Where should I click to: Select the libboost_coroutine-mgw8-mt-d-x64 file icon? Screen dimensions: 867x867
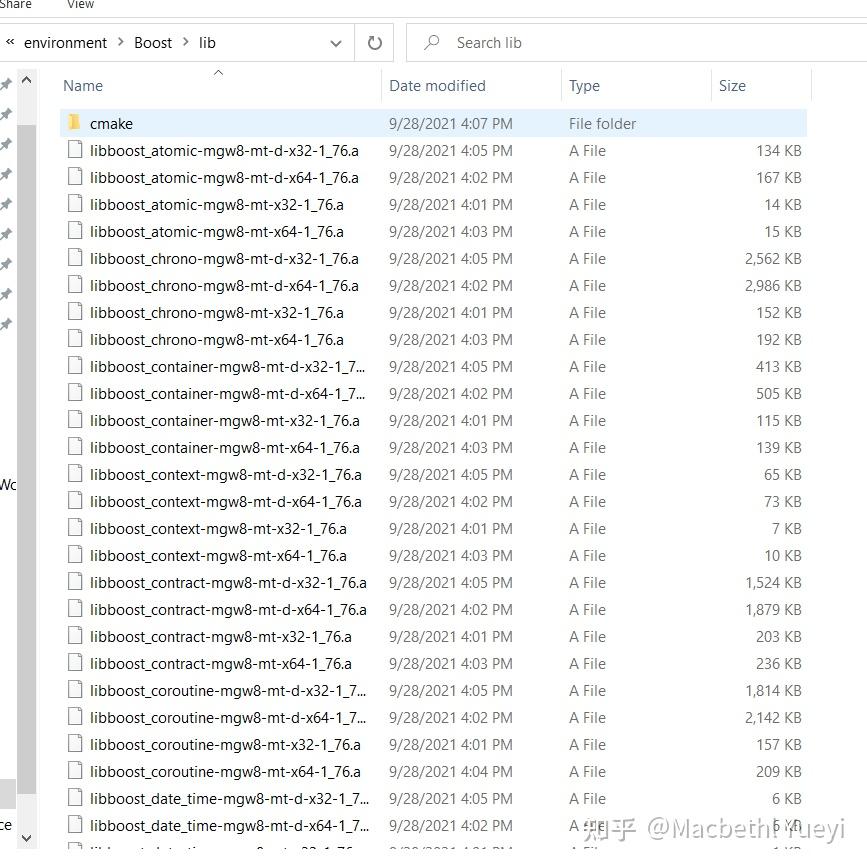tap(76, 717)
